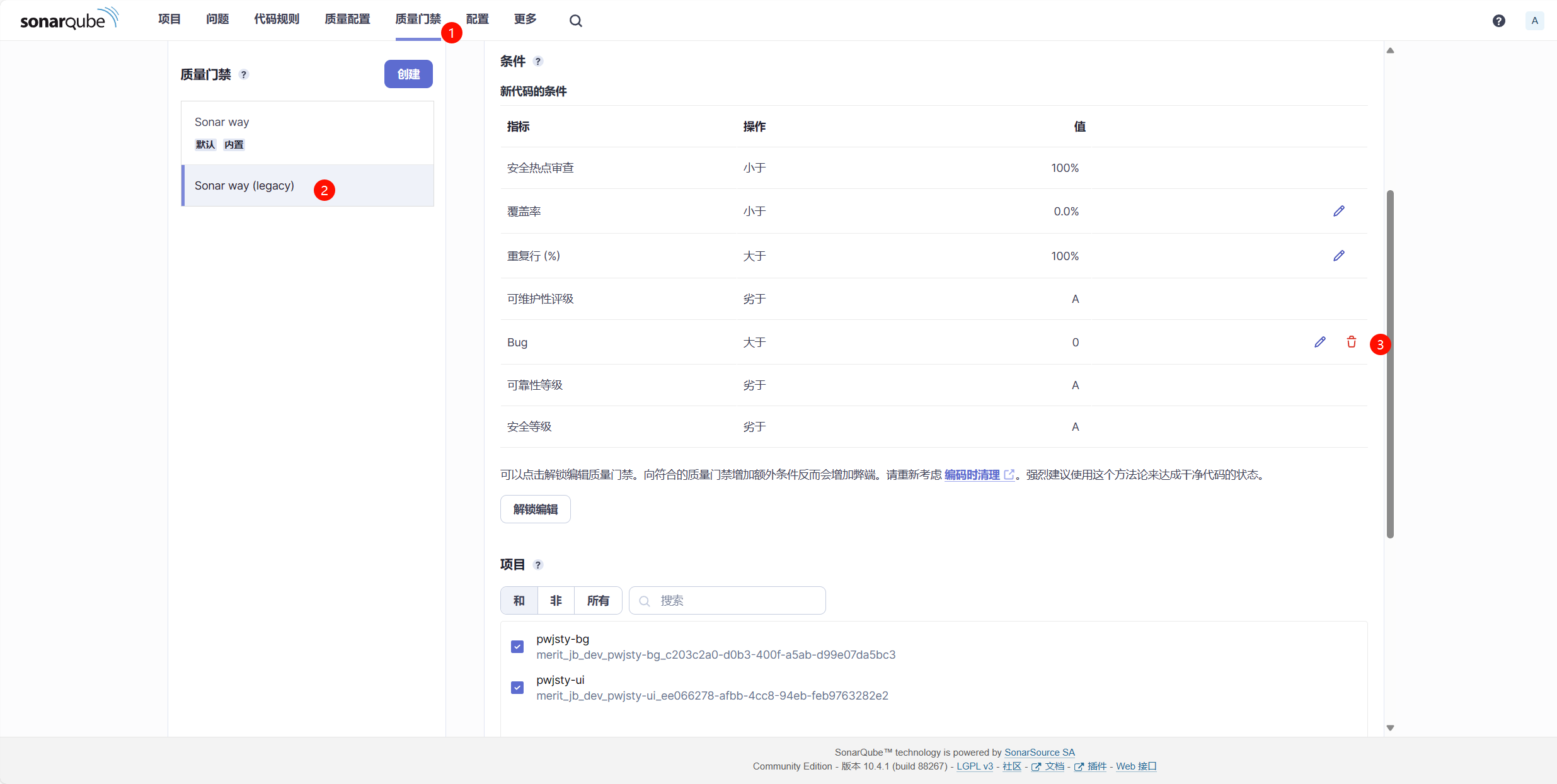Click help icon beside 项目 section heading
Screen dimensions: 1557x784
pyautogui.click(x=537, y=565)
